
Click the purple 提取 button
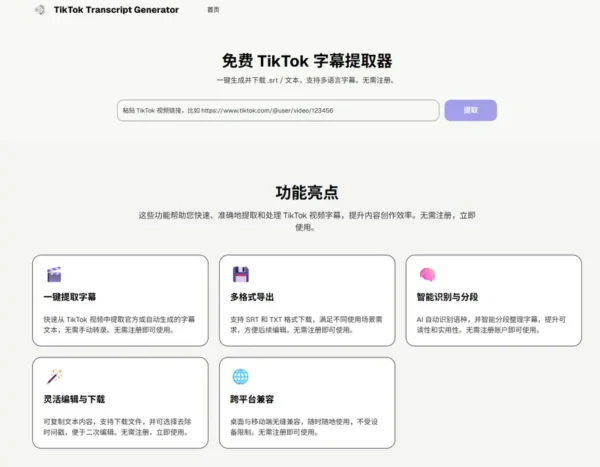click(x=471, y=110)
